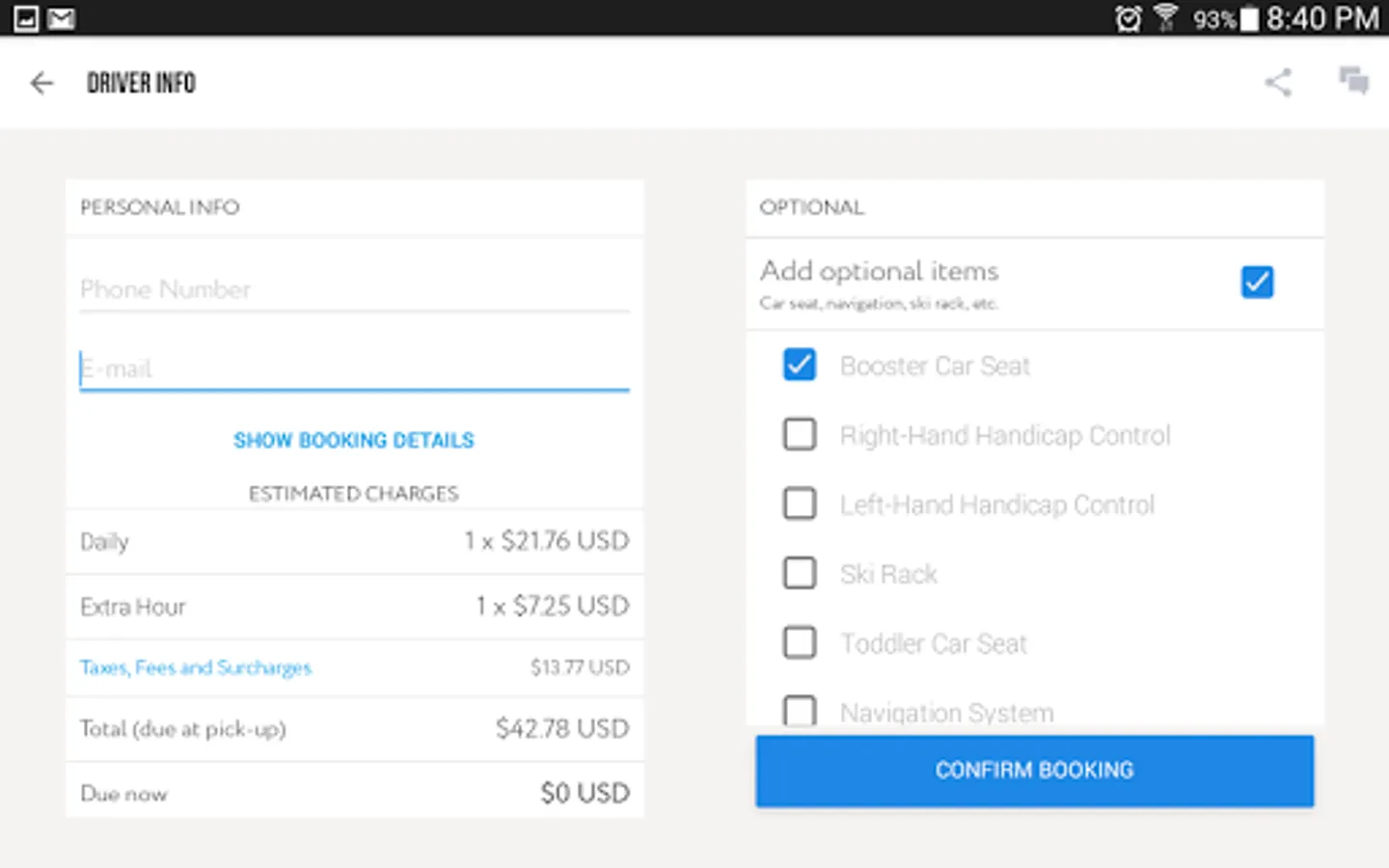Tap the share icon in header
The image size is (1389, 868).
pyautogui.click(x=1278, y=82)
